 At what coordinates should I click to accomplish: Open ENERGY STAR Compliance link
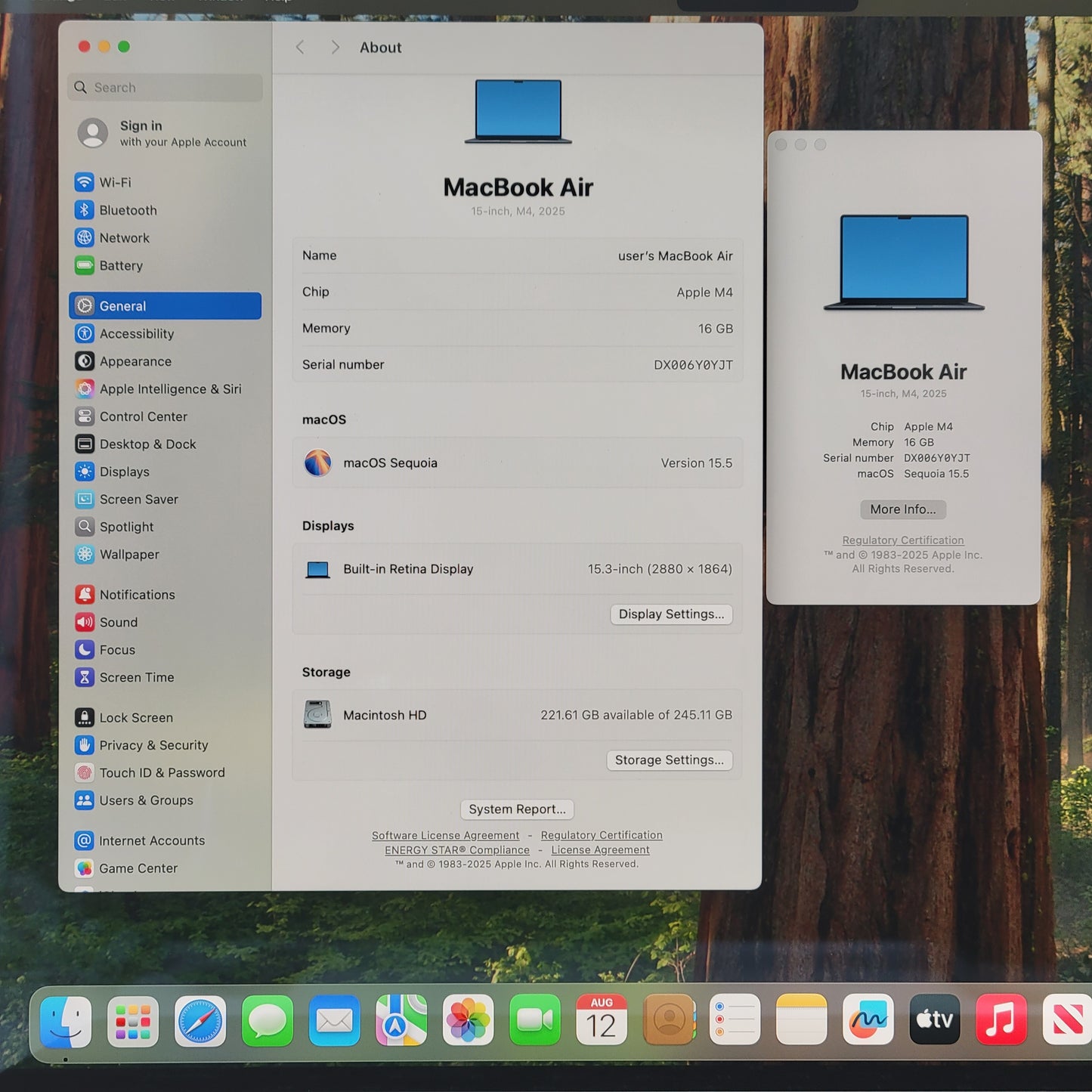457,850
